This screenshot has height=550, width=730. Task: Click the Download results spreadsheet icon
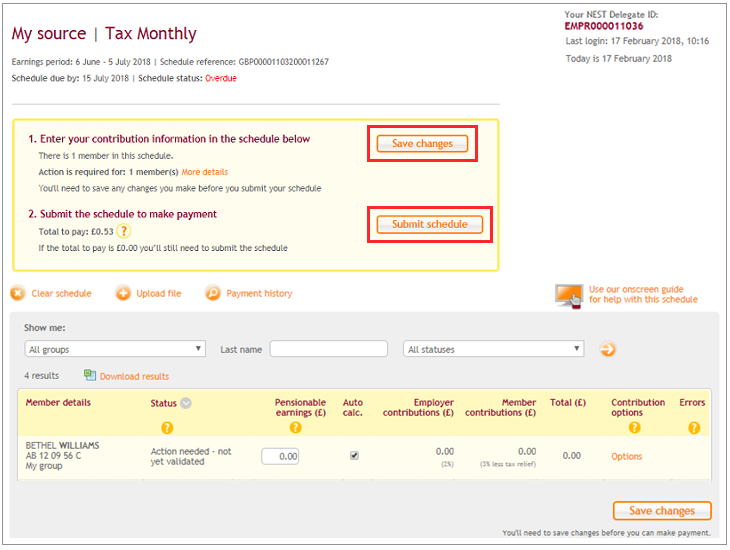tap(90, 375)
